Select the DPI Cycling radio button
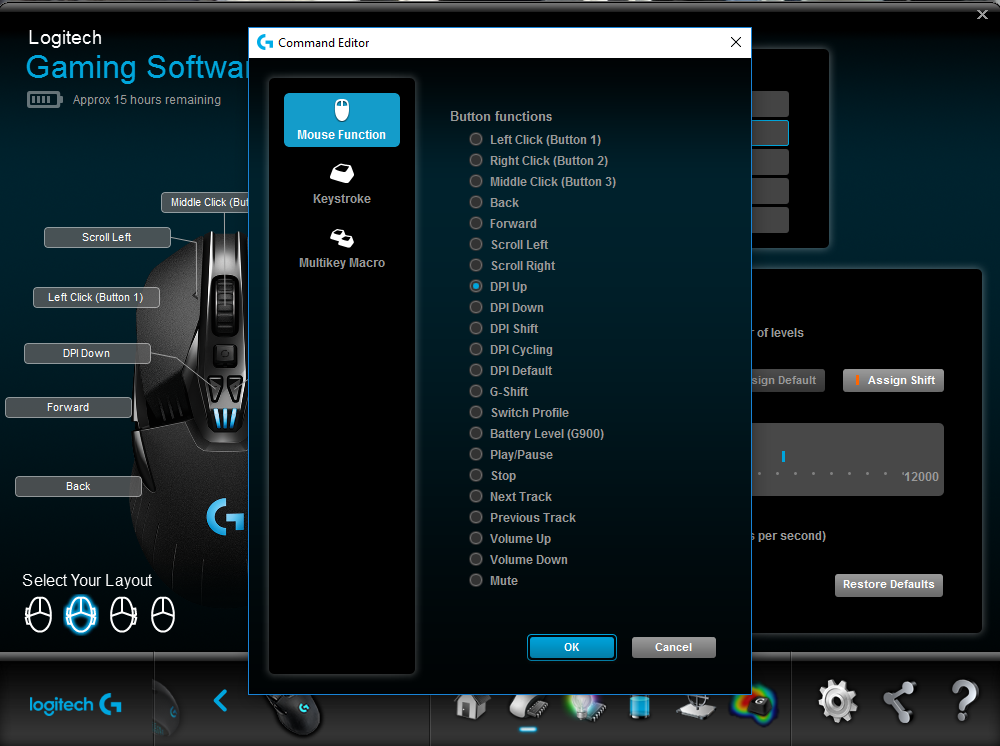This screenshot has width=1000, height=746. (476, 350)
